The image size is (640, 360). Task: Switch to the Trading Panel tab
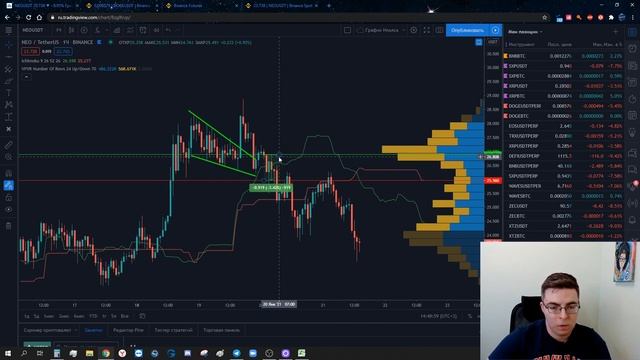click(x=222, y=330)
